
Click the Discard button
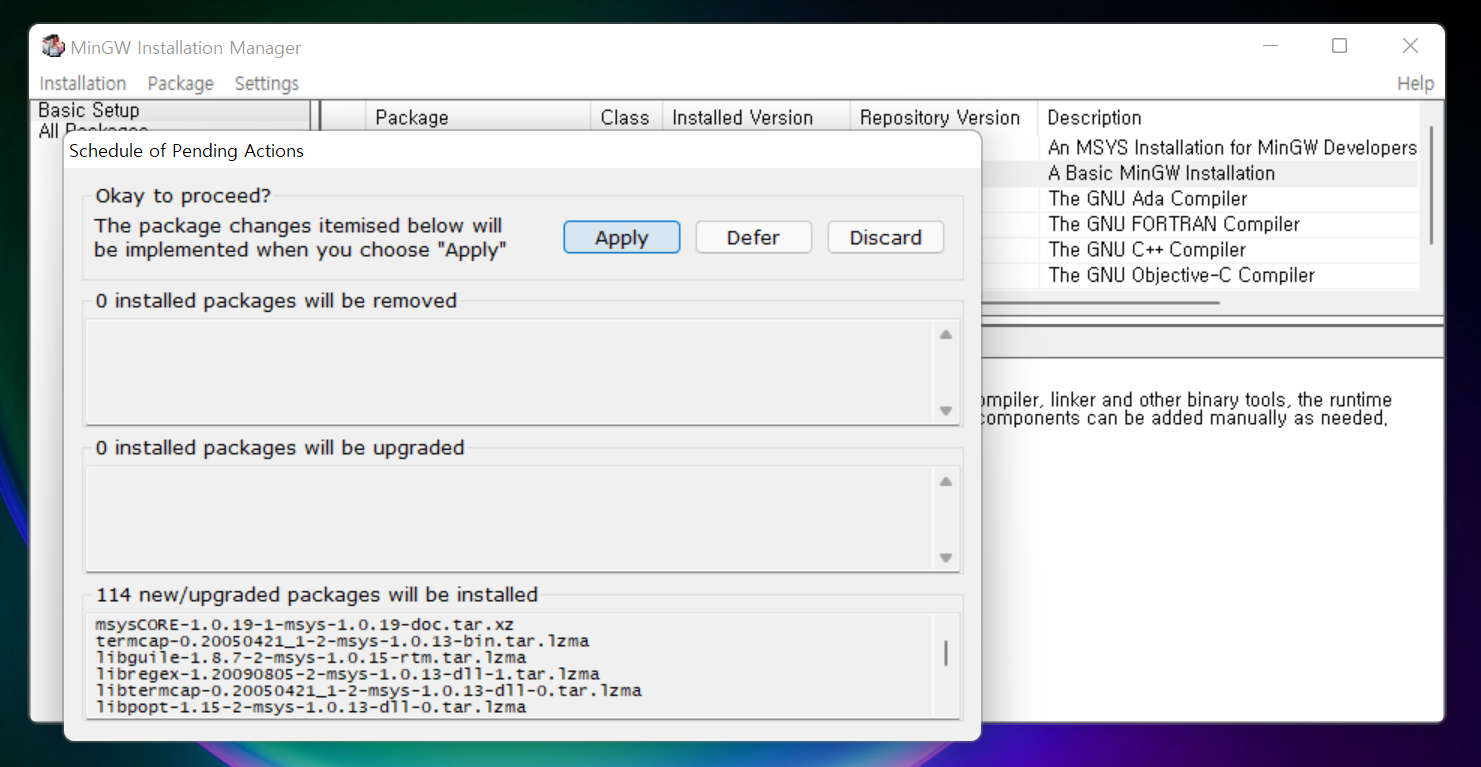pos(886,237)
